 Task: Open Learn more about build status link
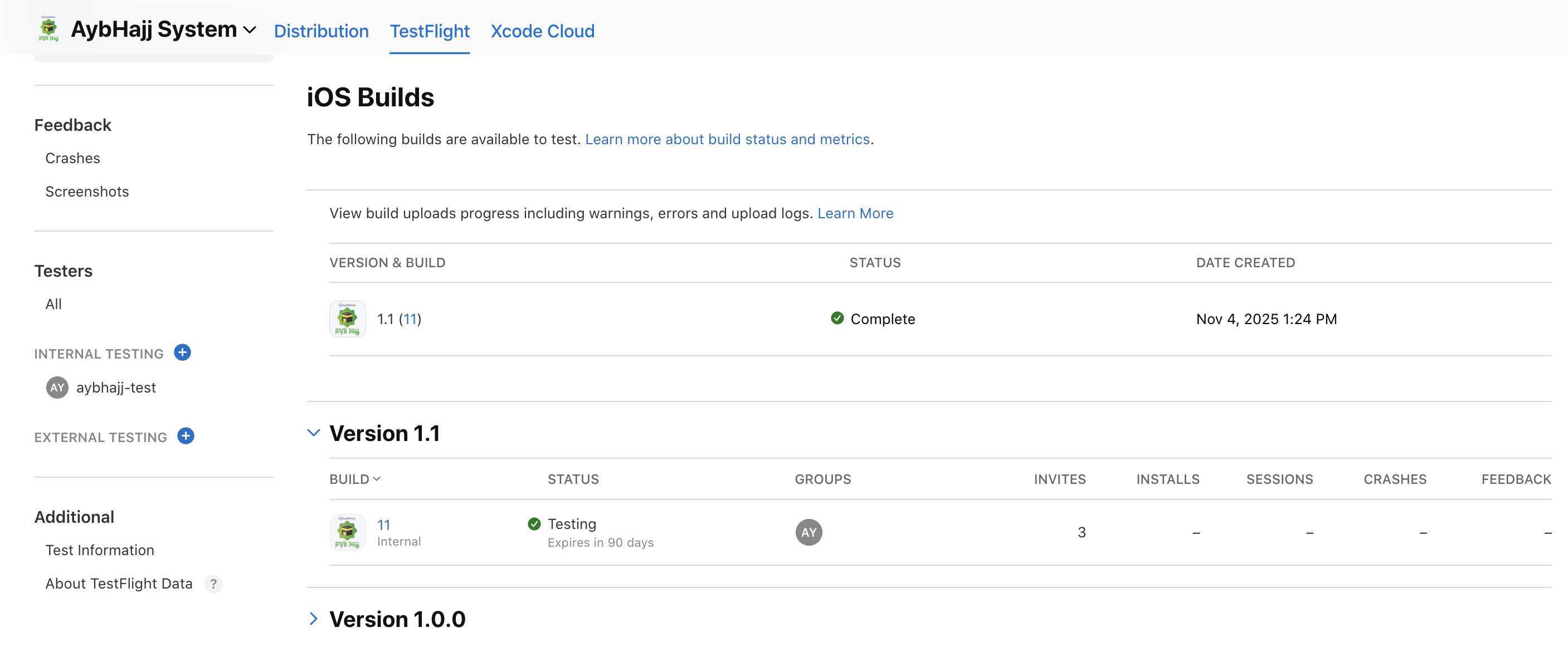pos(727,139)
